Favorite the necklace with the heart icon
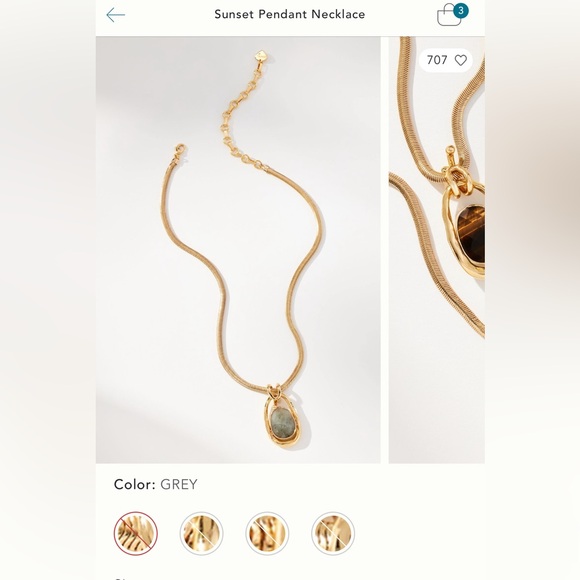 [461, 60]
